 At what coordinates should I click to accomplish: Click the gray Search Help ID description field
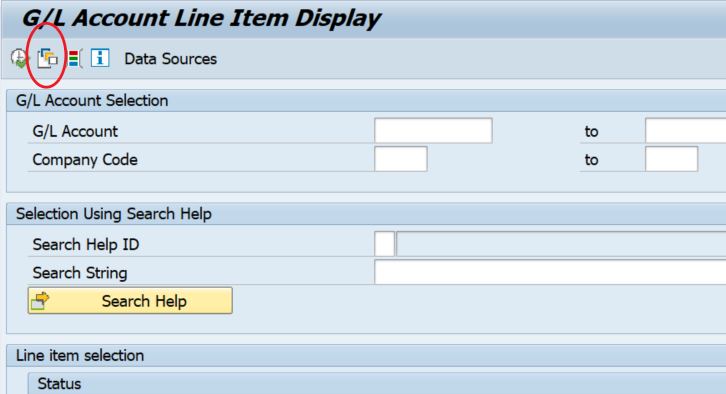(x=561, y=244)
